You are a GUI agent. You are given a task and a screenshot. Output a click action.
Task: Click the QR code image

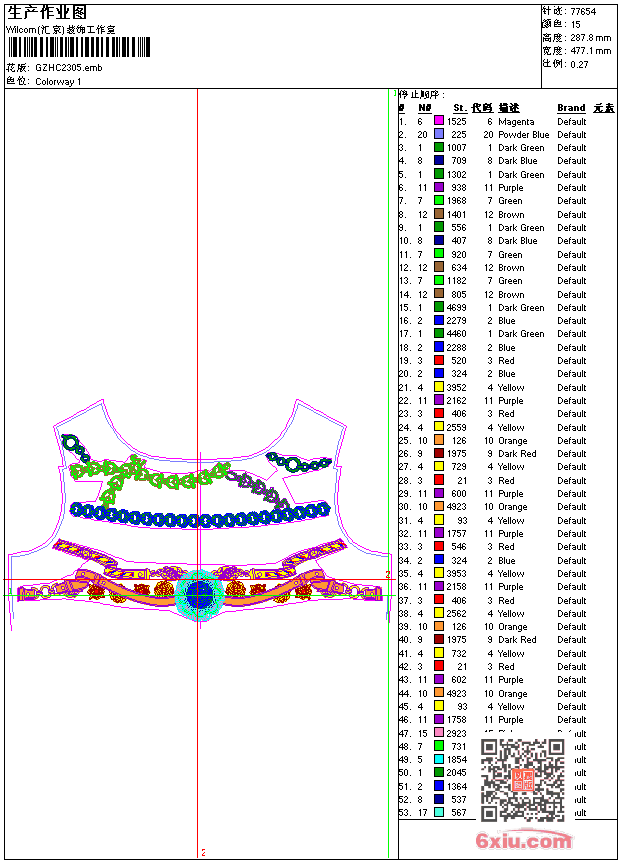tap(523, 779)
